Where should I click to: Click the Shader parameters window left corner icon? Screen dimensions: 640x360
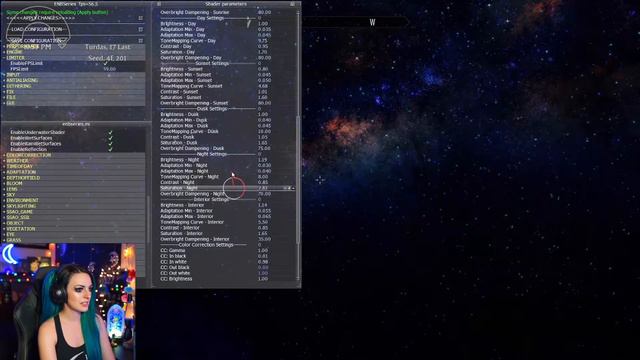(159, 4)
